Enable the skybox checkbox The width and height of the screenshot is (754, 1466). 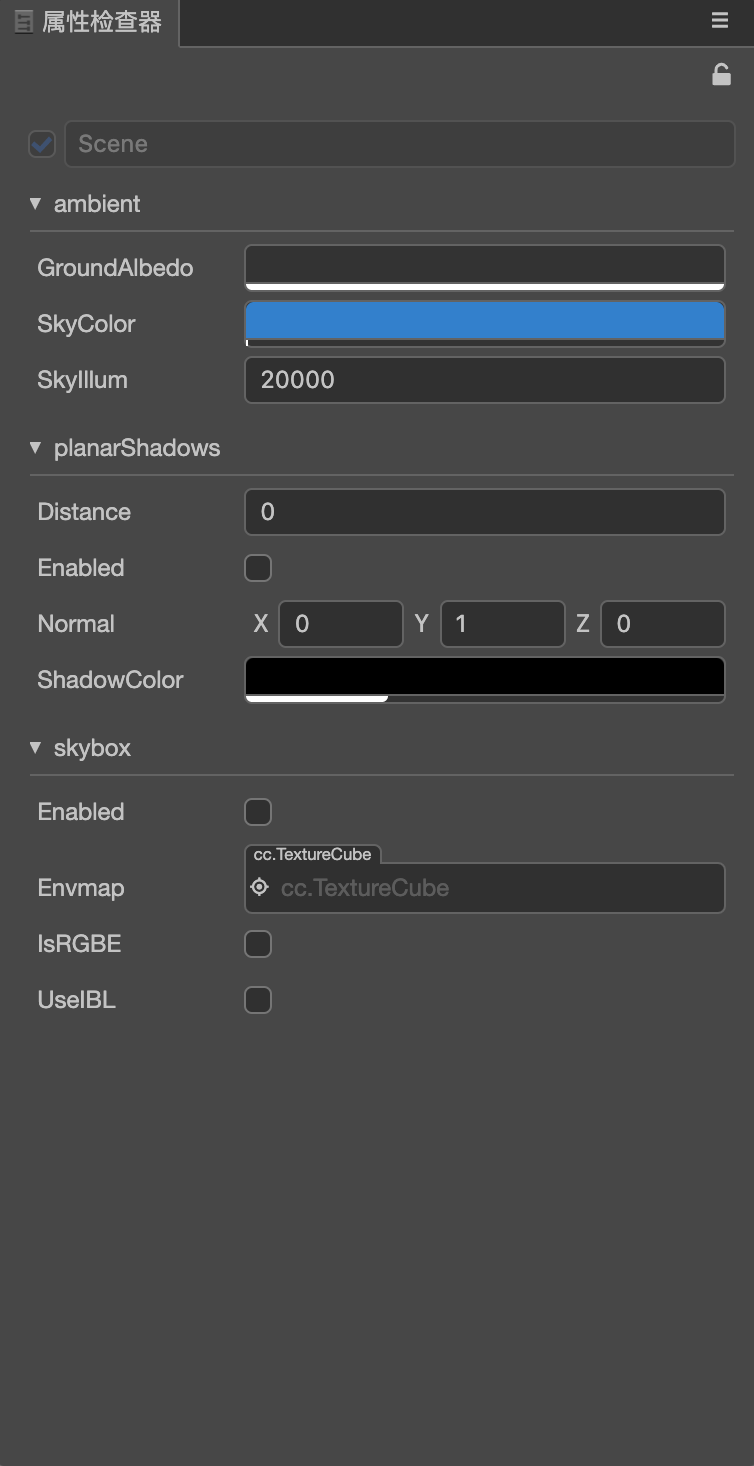258,812
